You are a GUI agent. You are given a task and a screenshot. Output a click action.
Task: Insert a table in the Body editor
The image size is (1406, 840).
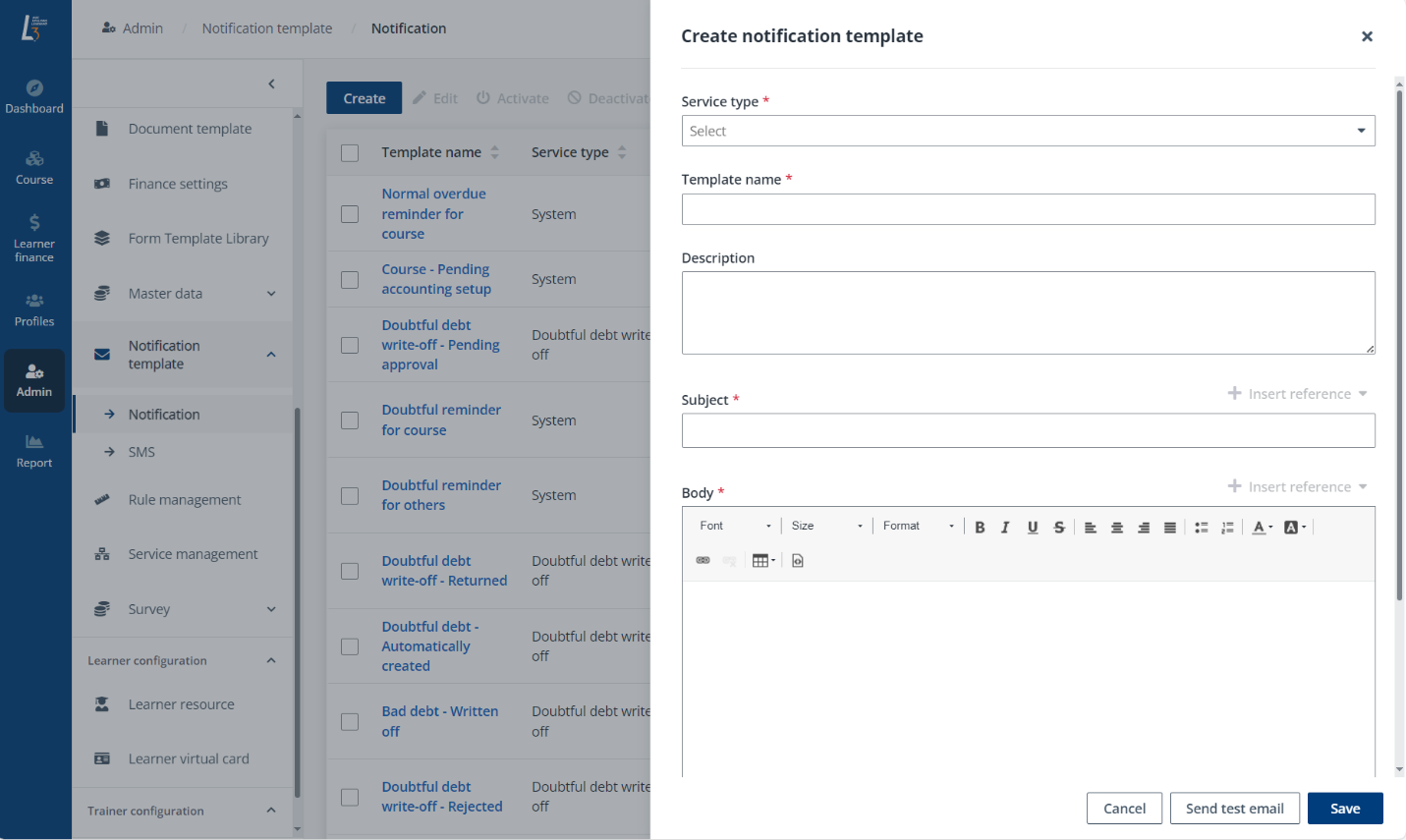pos(760,560)
